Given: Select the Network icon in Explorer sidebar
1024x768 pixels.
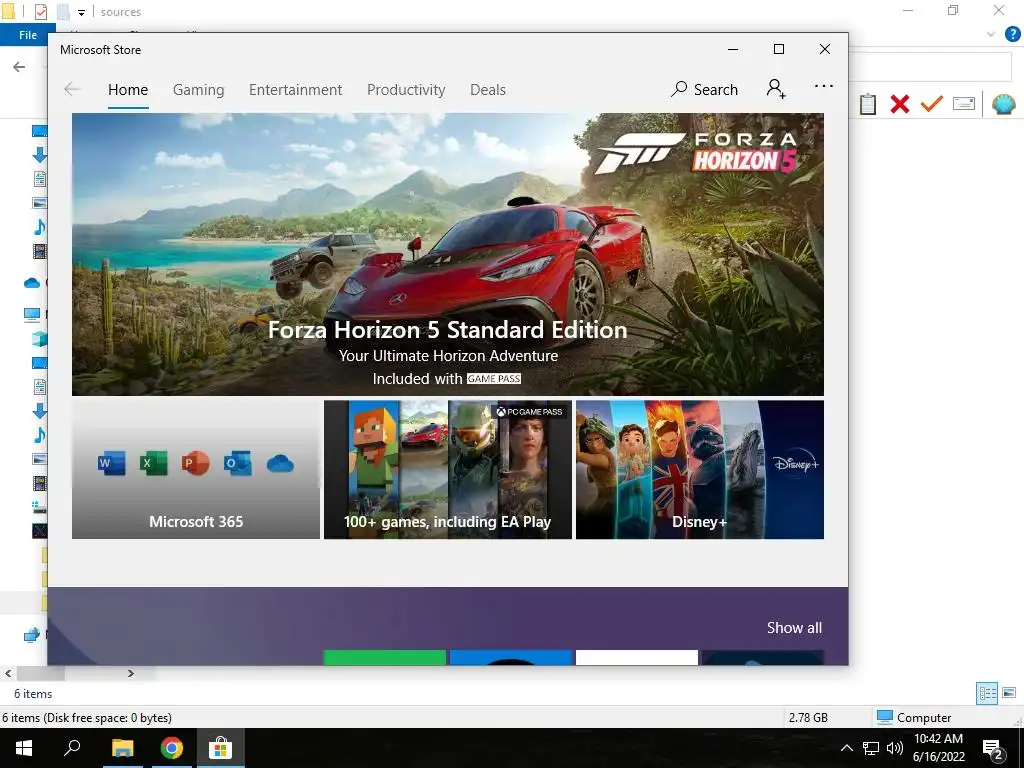Looking at the screenshot, I should pos(32,634).
